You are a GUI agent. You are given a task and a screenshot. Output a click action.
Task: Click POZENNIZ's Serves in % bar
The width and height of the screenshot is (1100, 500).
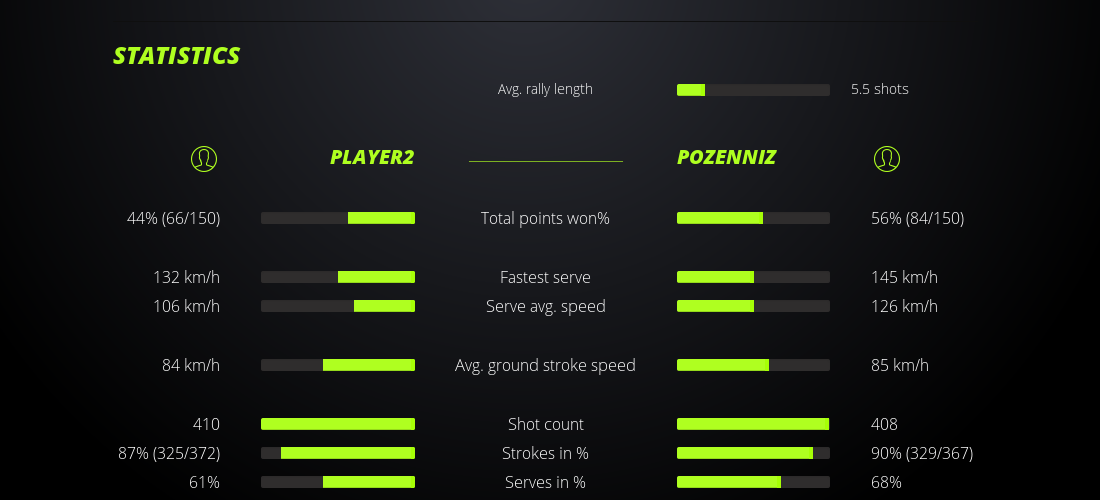click(753, 482)
